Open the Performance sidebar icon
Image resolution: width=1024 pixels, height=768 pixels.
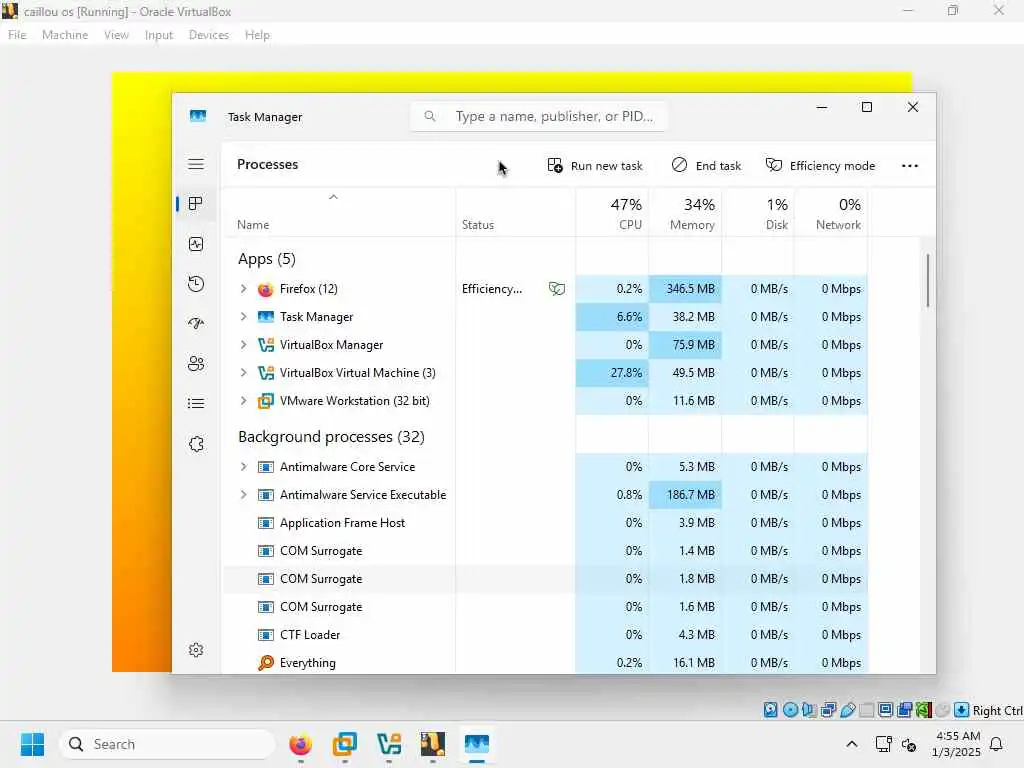(196, 244)
